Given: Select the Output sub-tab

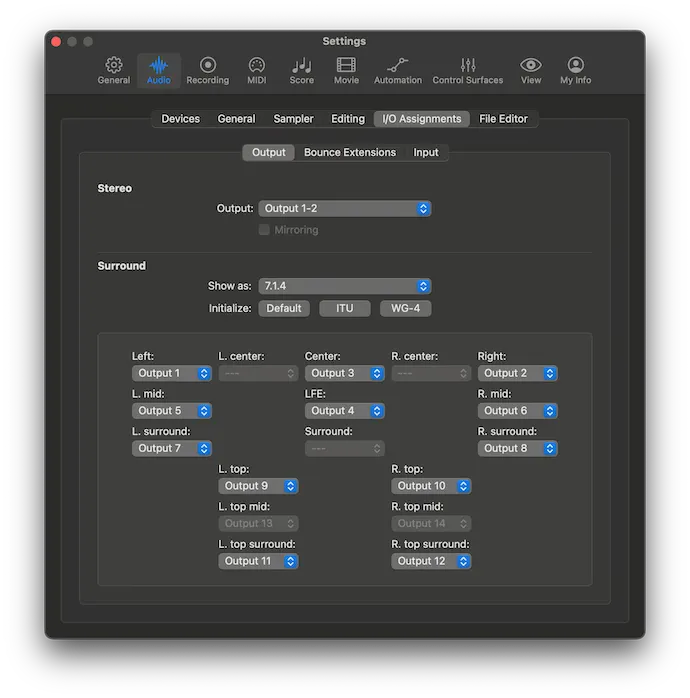Looking at the screenshot, I should point(268,152).
